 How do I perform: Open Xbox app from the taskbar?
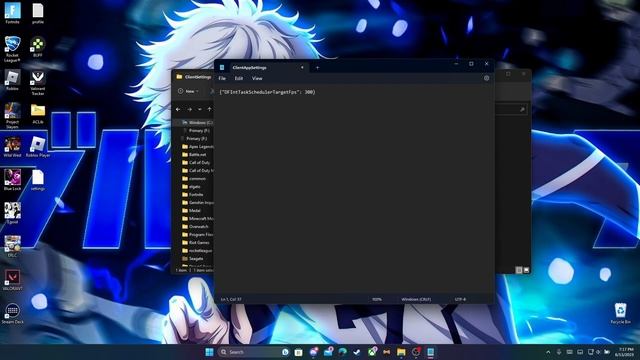pyautogui.click(x=372, y=352)
